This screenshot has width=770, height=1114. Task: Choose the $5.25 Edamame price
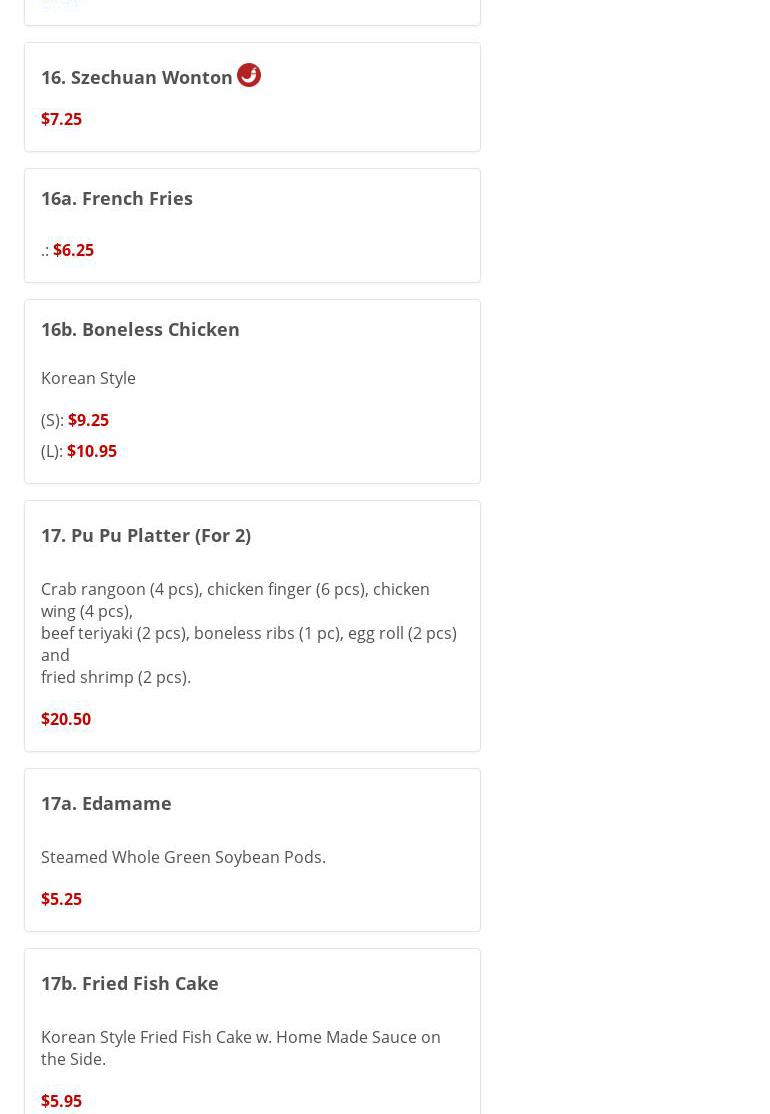click(x=61, y=899)
